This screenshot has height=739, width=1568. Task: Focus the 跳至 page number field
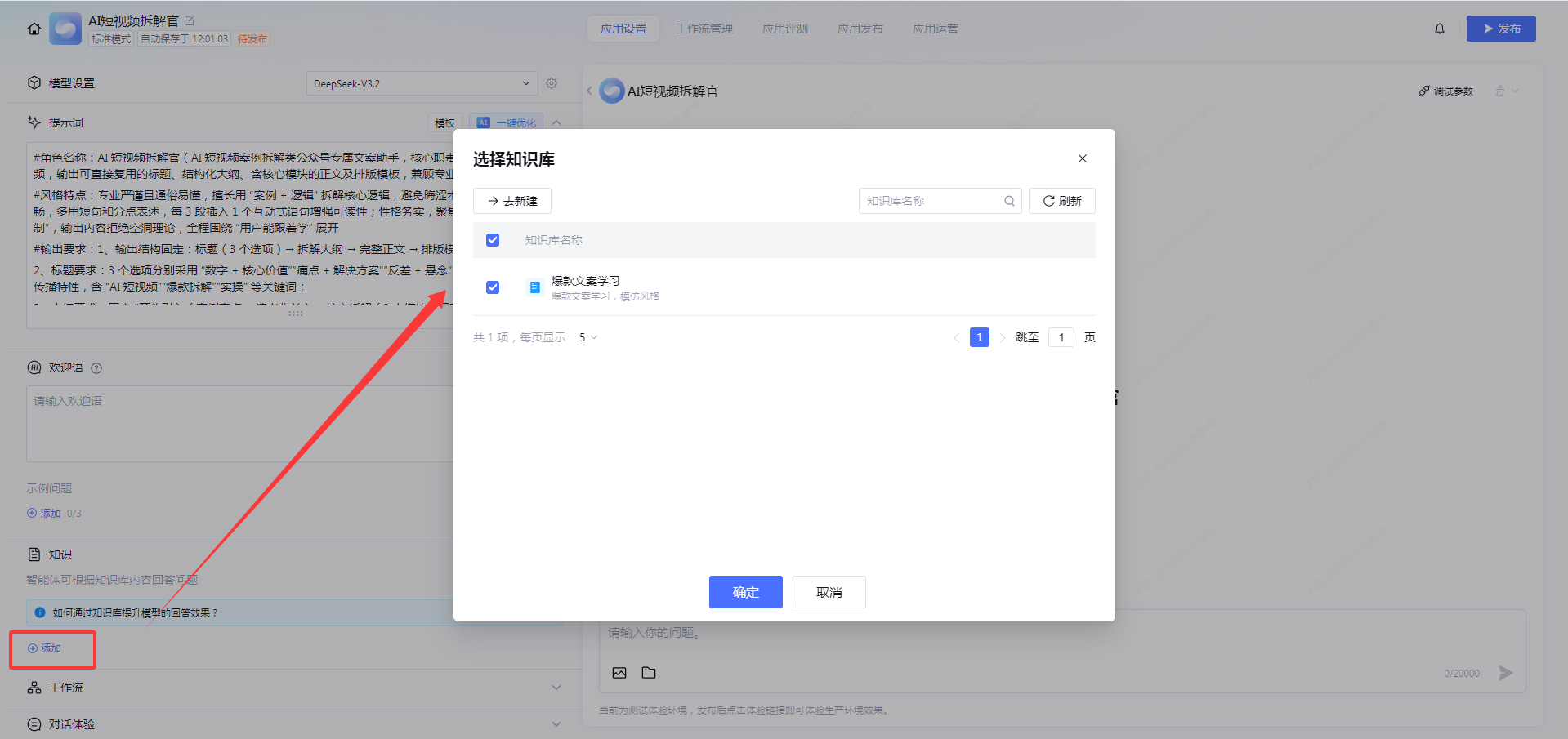coord(1061,337)
